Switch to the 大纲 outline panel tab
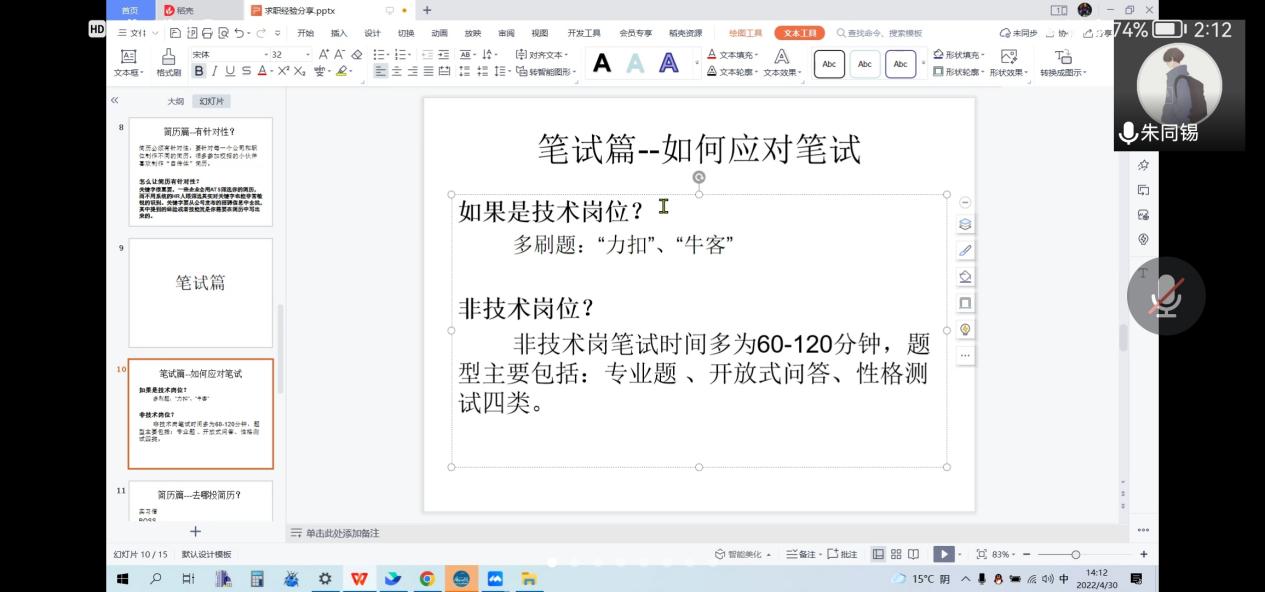The width and height of the screenshot is (1265, 592). click(x=175, y=101)
